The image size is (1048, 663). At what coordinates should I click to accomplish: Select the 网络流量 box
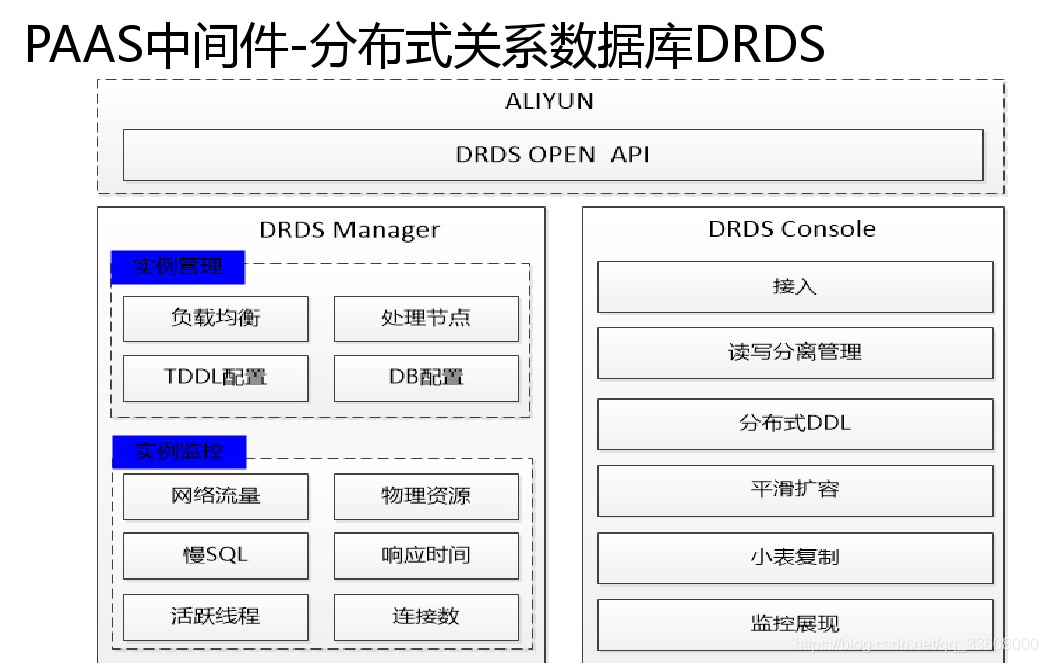(216, 497)
